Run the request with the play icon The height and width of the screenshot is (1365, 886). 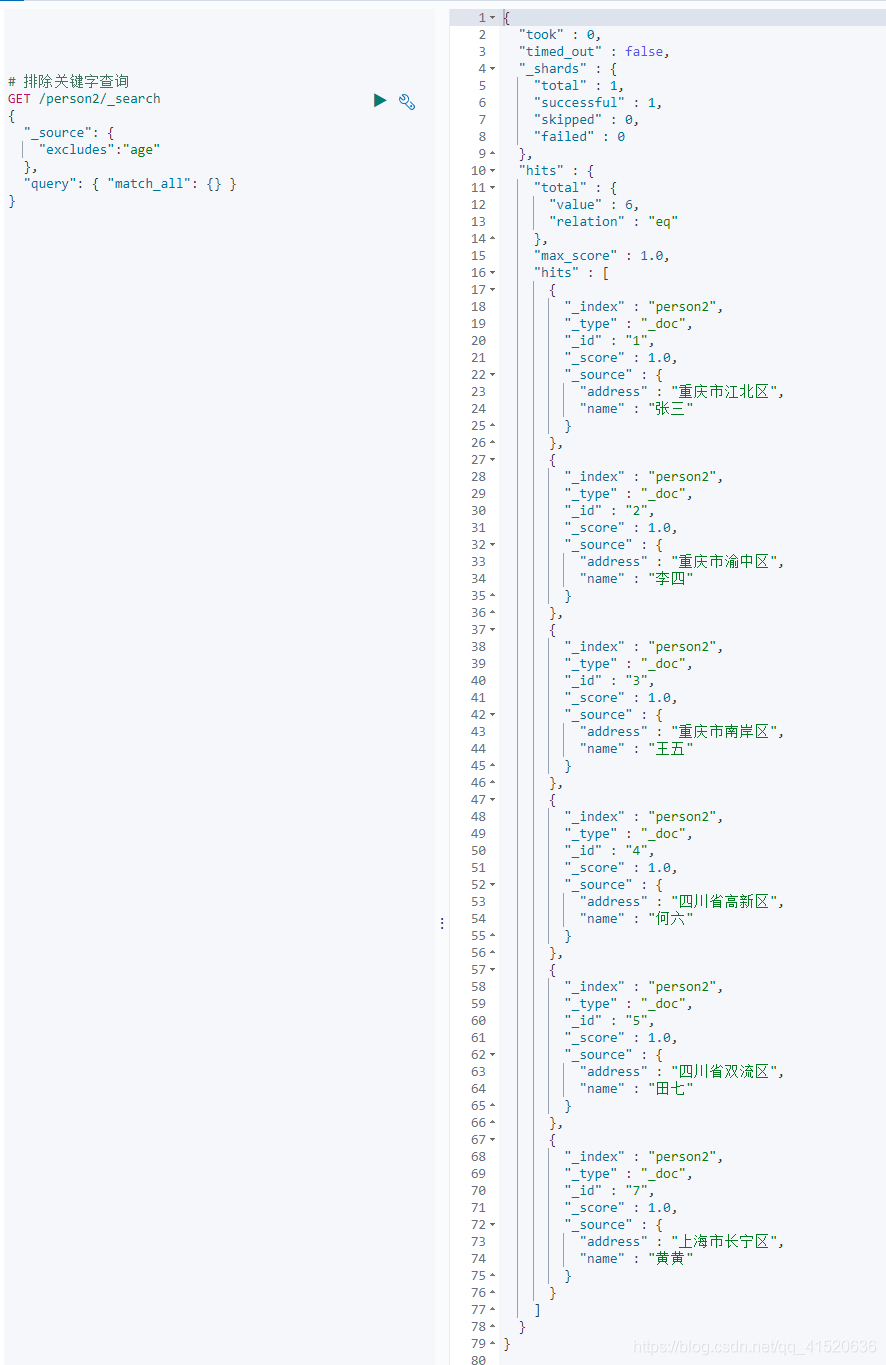click(380, 100)
